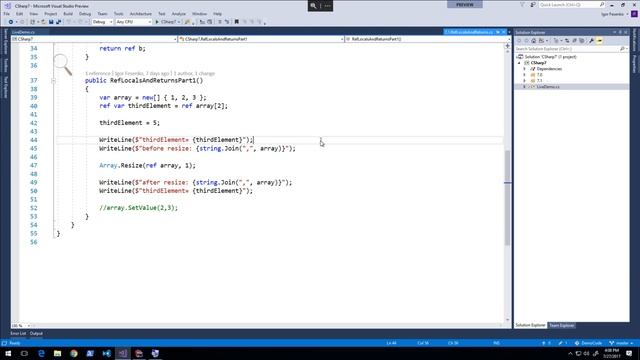Open the Action Center notification icon
640x360 pixels.
(629, 353)
